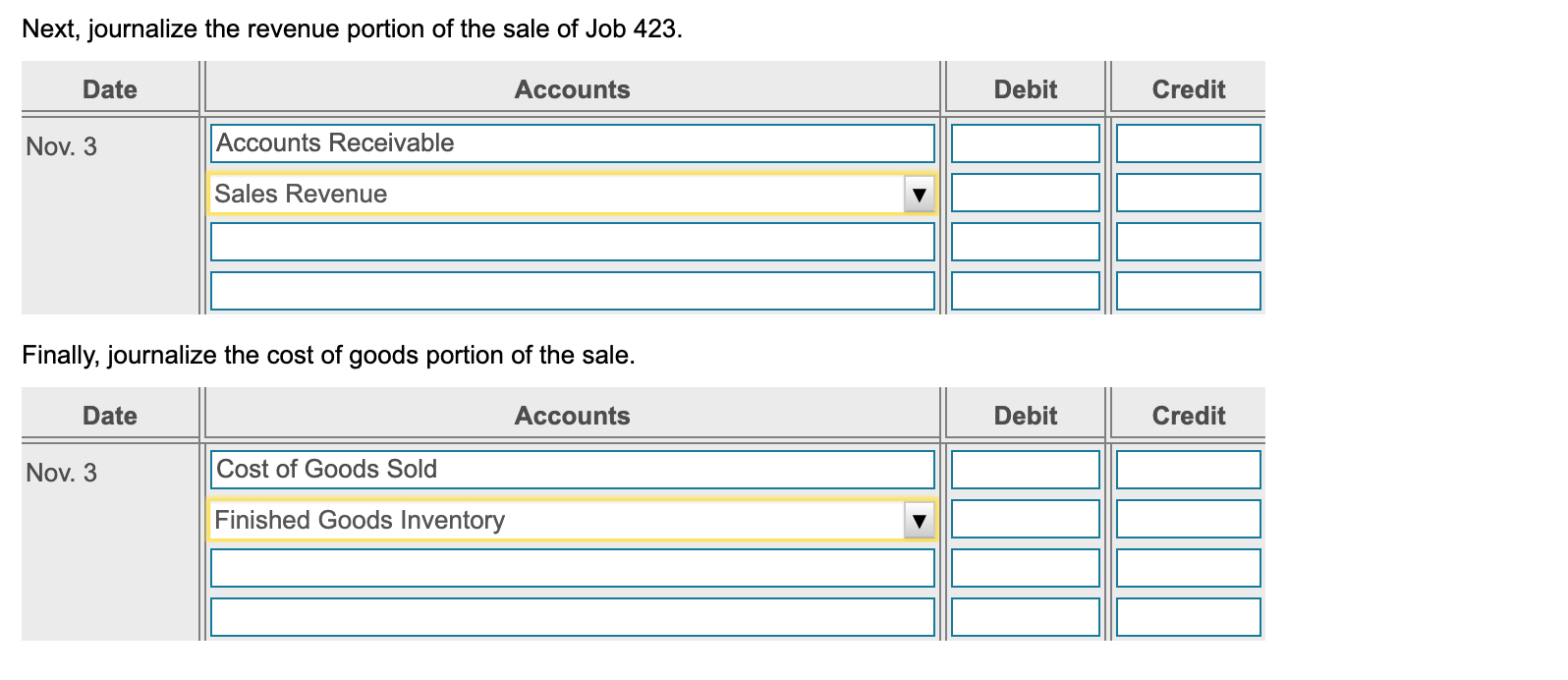Viewport: 1568px width, 680px height.
Task: Click the Debit field for Cost of Goods Sold
Action: click(1025, 470)
